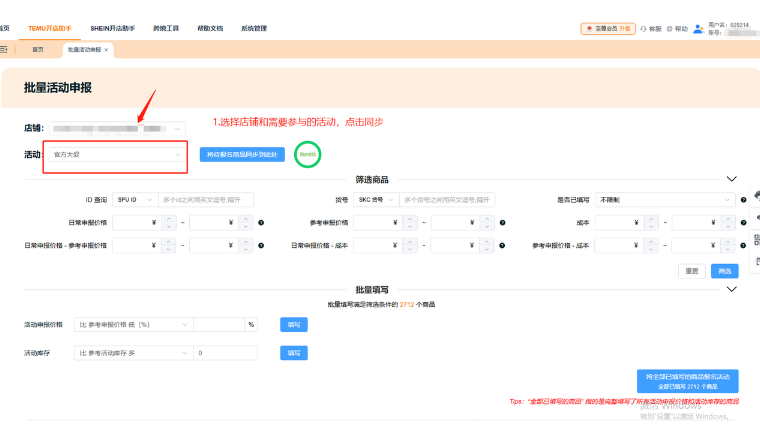Viewport: 760px width, 440px height.
Task: Focus the SPU ID search input
Action: pyautogui.click(x=206, y=200)
